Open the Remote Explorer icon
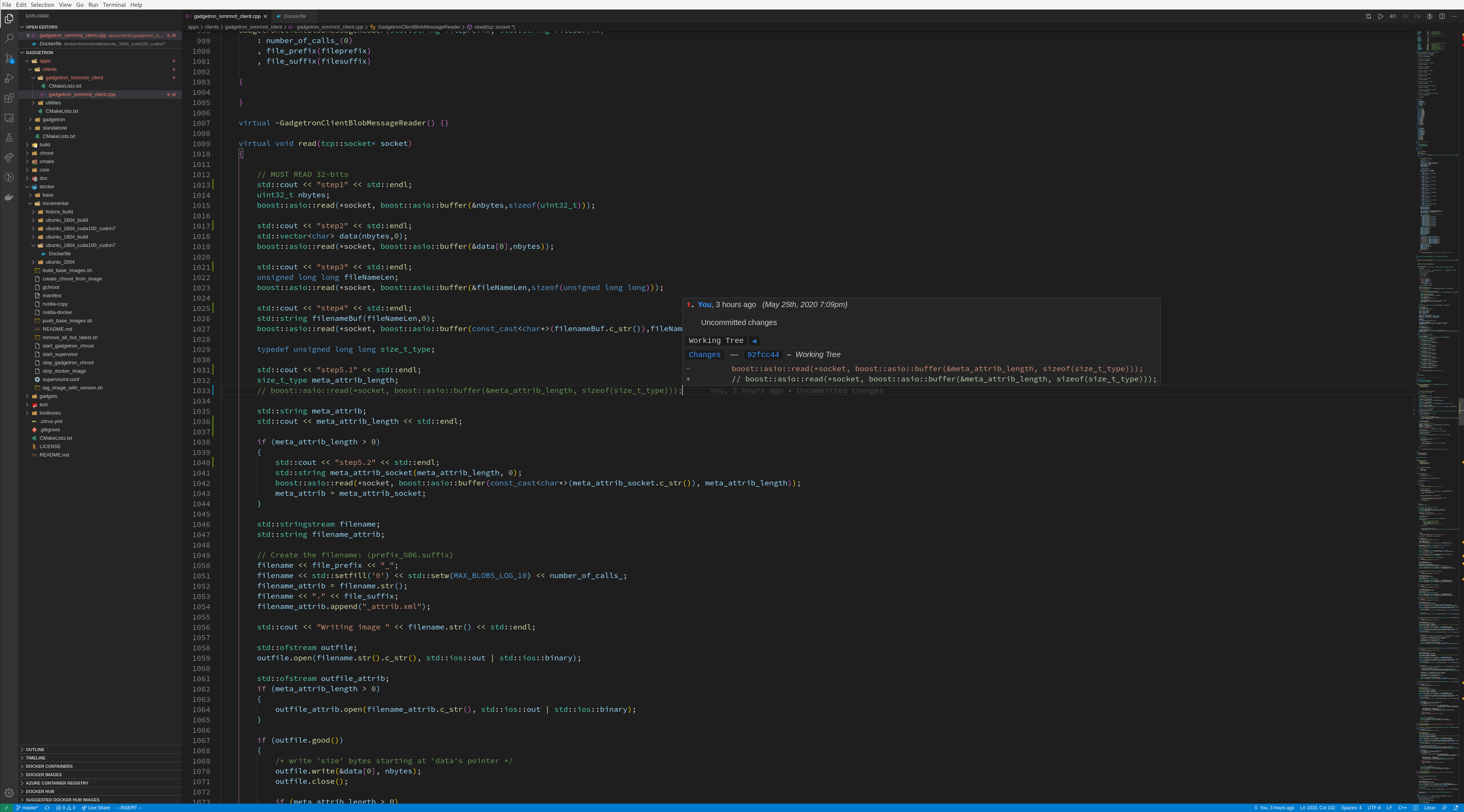The height and width of the screenshot is (812, 1464). pyautogui.click(x=9, y=118)
